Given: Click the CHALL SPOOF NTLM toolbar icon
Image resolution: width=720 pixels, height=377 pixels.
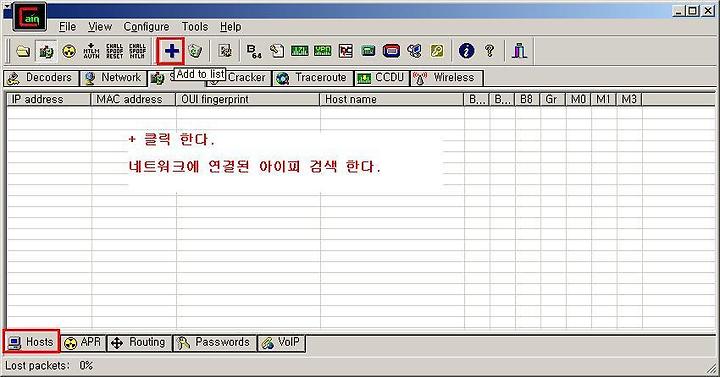Looking at the screenshot, I should [x=137, y=51].
